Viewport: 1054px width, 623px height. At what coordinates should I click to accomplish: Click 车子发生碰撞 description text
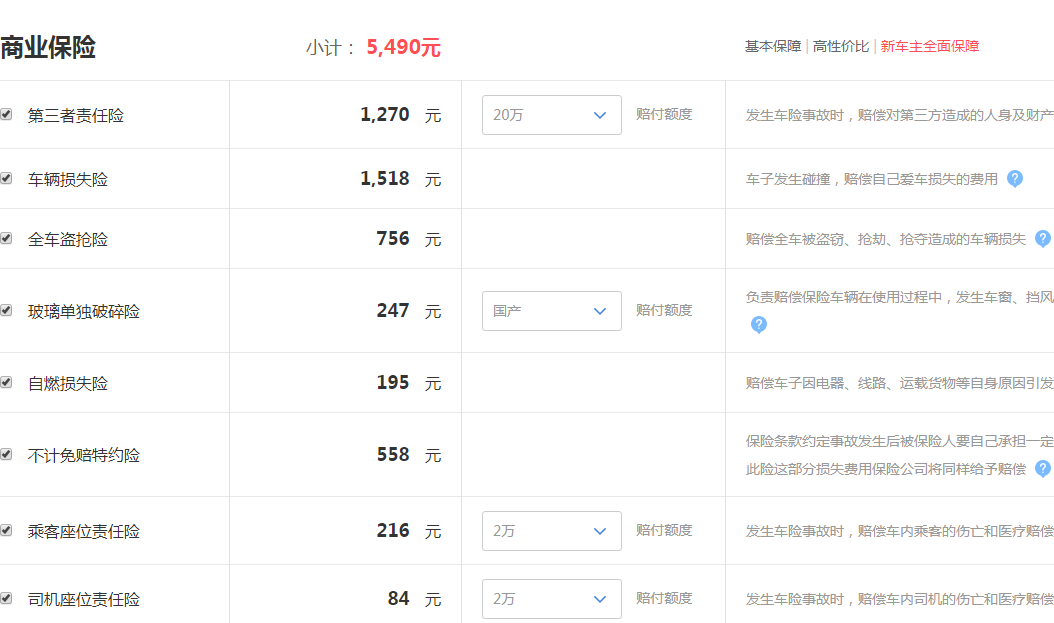(872, 179)
